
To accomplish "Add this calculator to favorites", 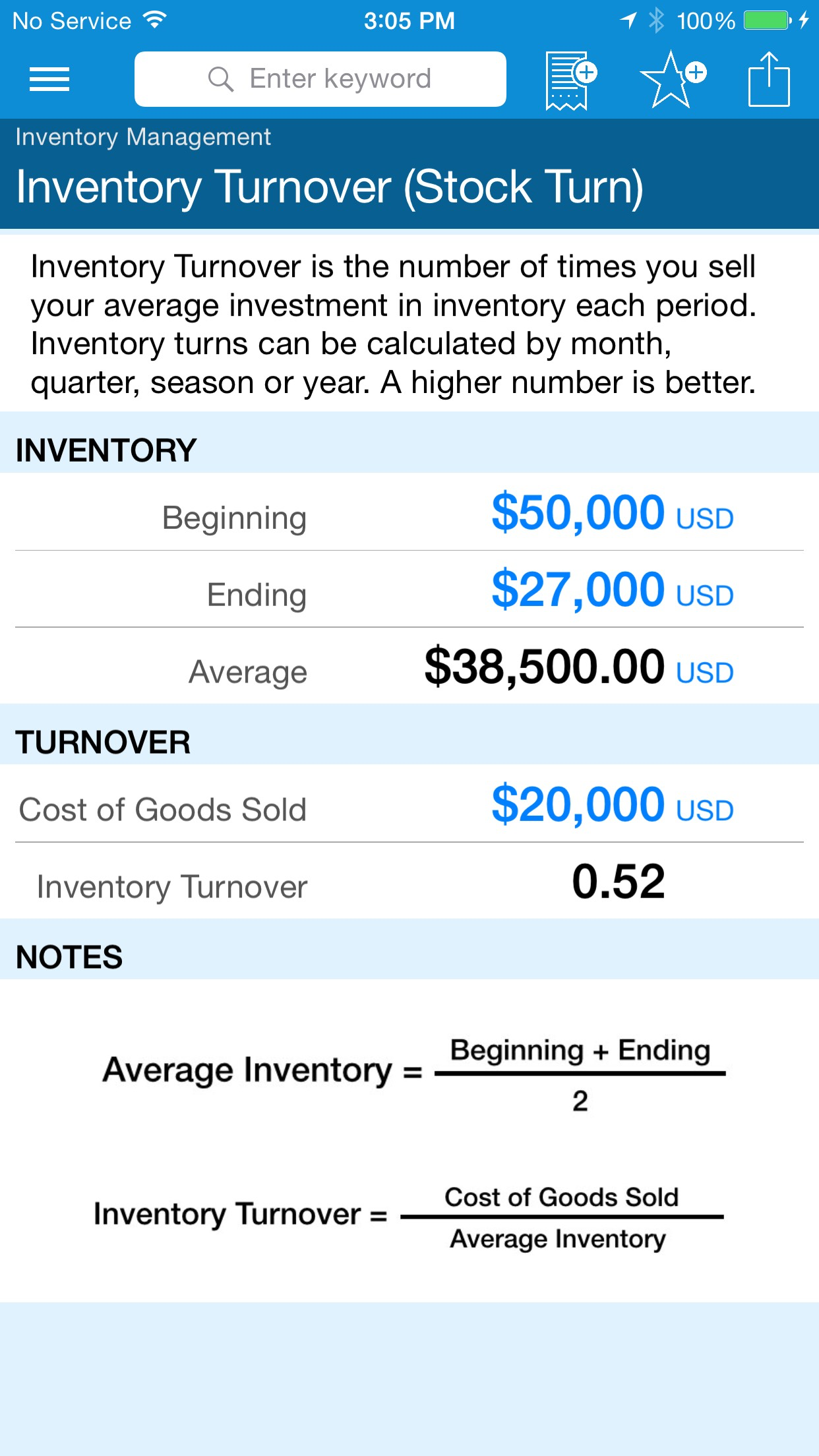I will tap(673, 80).
